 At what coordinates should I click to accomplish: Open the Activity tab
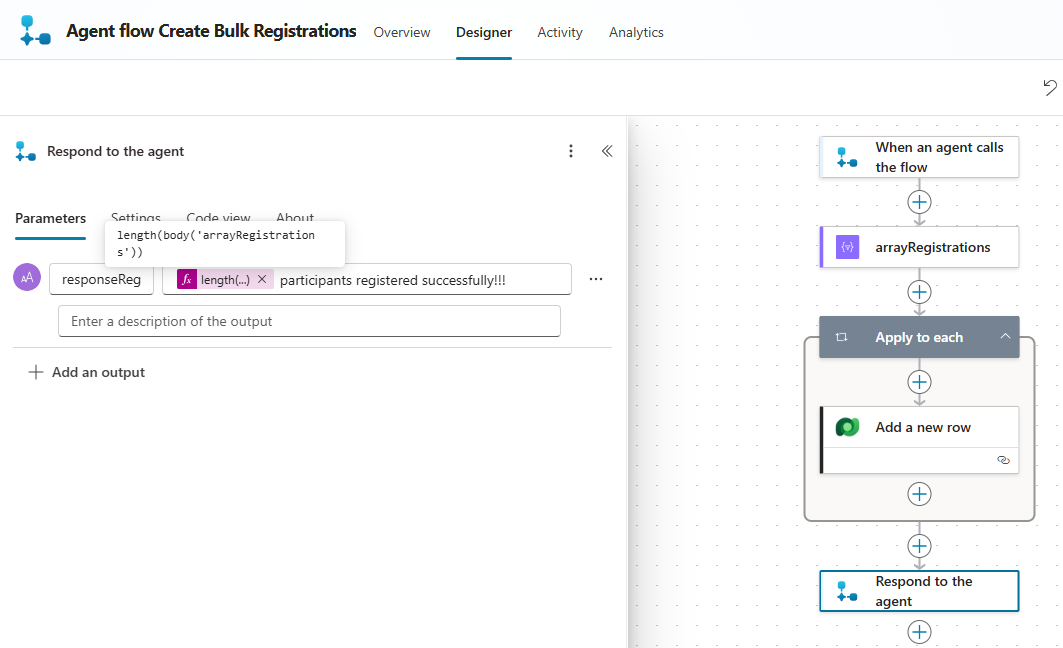click(x=560, y=32)
